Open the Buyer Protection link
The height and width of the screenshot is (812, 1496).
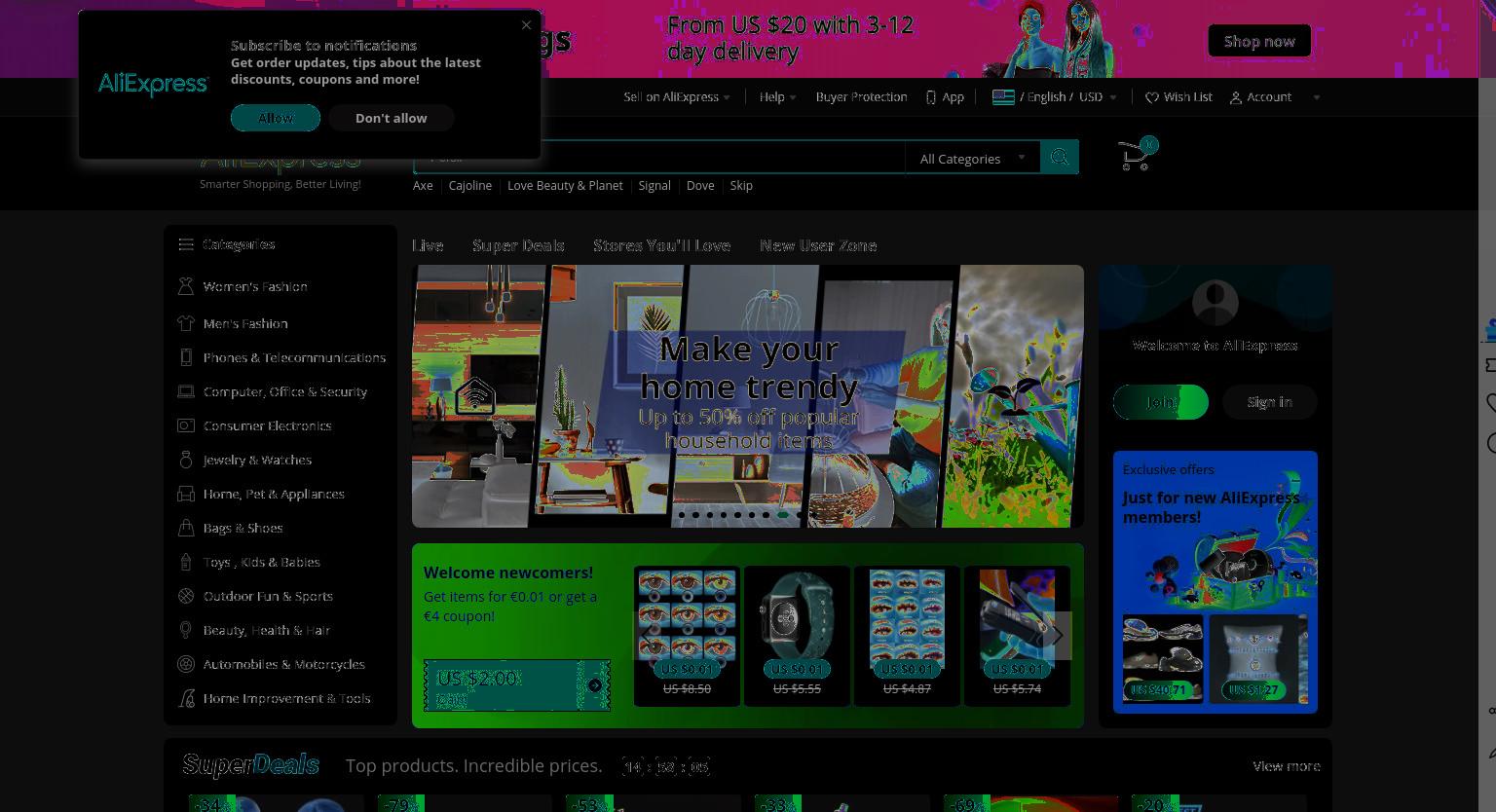pos(861,96)
